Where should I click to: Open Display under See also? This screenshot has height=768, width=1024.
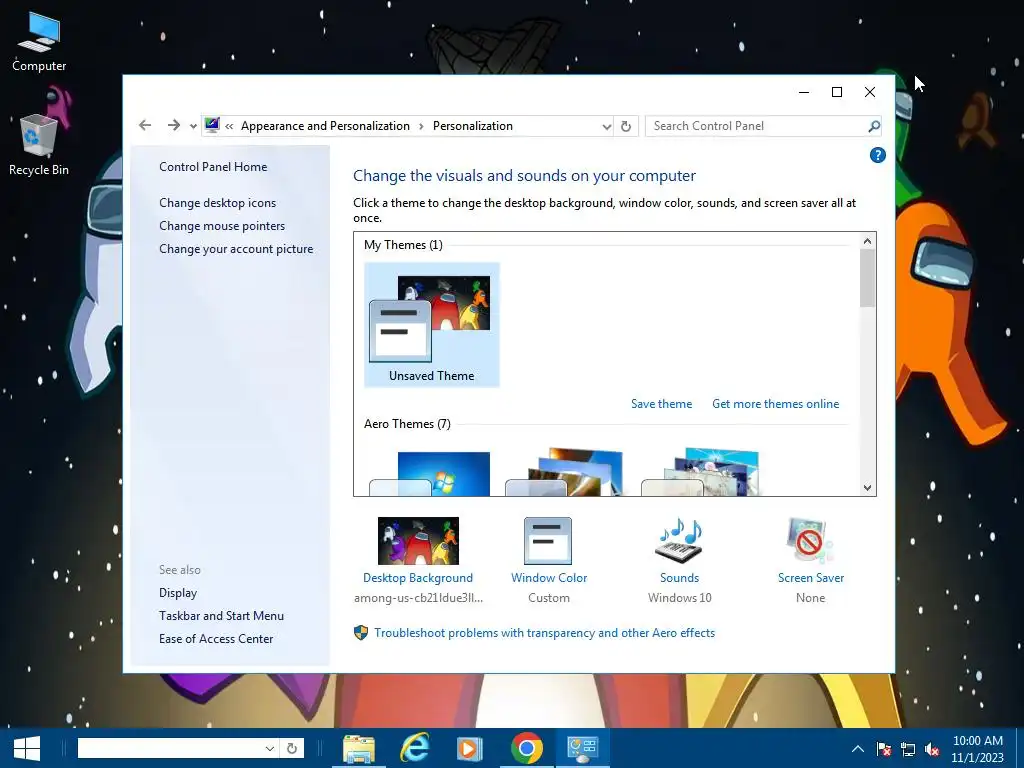(x=178, y=593)
